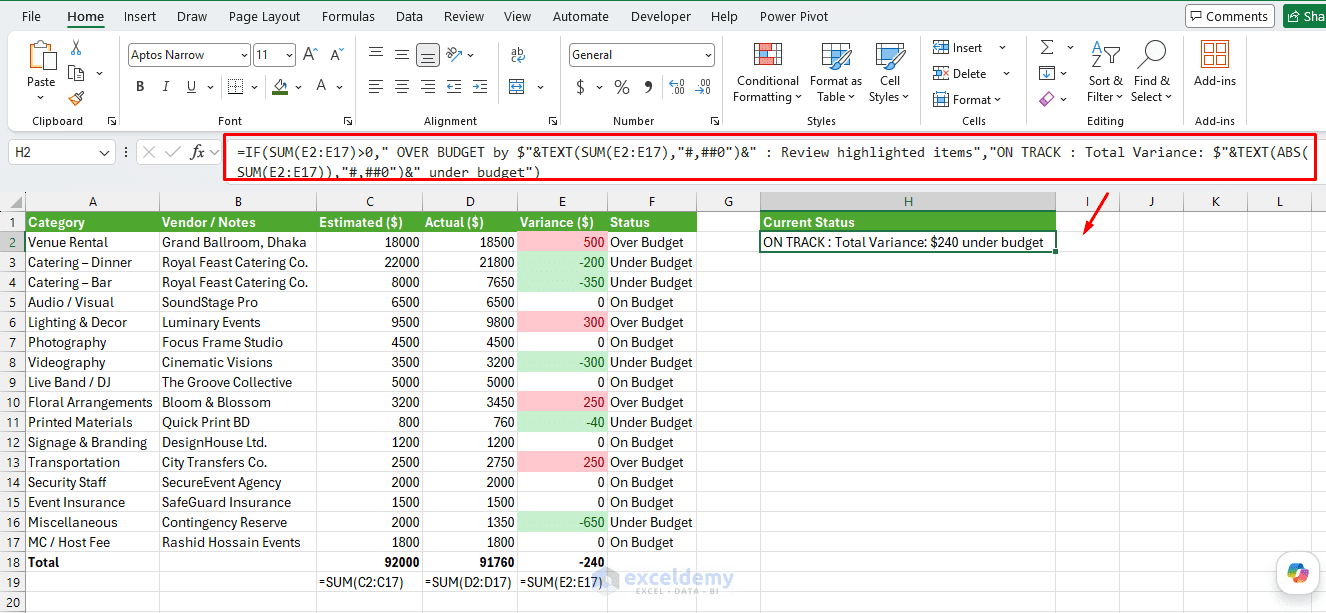Switch to Insert tab

140,16
